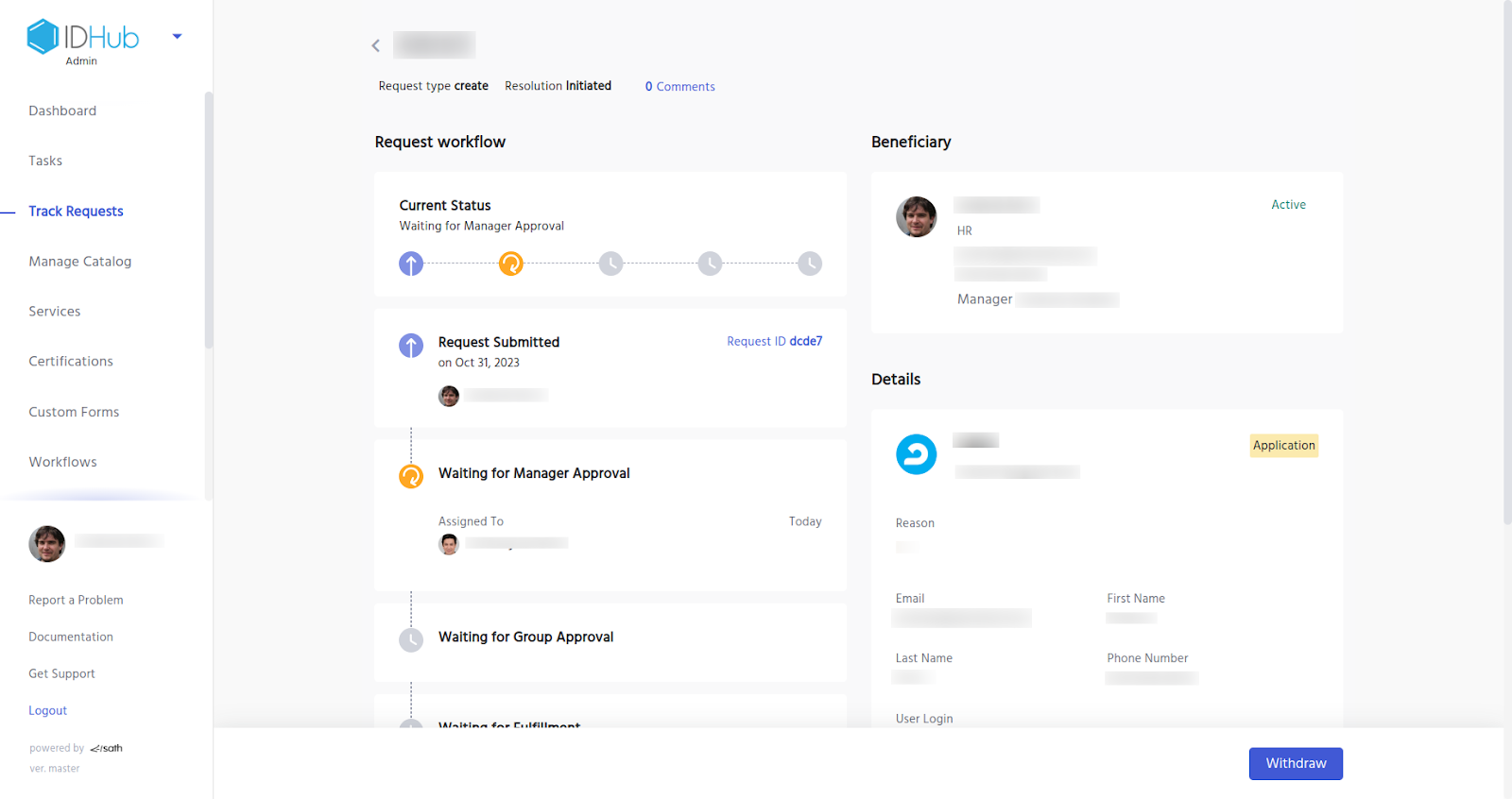Click the Logout link
Image resolution: width=1512 pixels, height=799 pixels.
coord(47,710)
